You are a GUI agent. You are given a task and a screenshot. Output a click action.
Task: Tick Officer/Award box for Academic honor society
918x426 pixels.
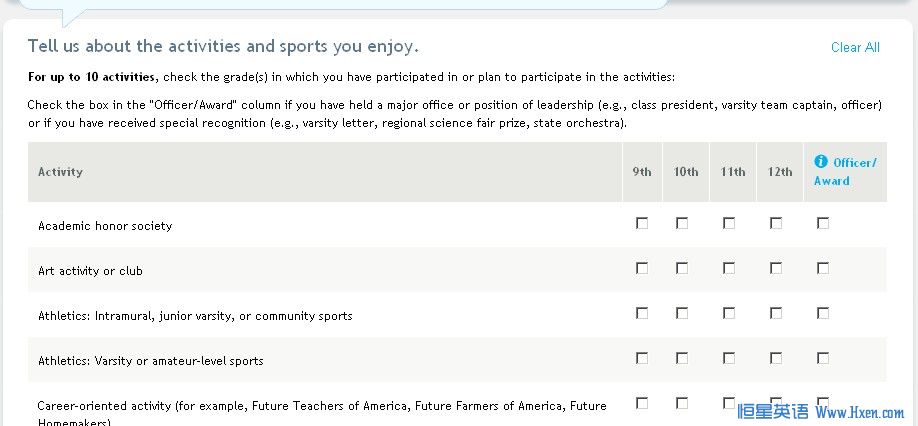click(823, 223)
